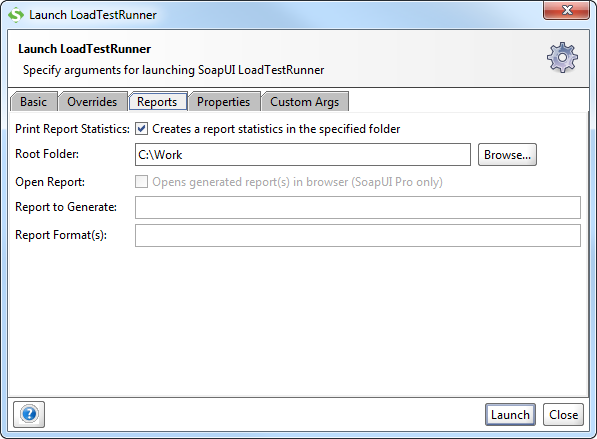The width and height of the screenshot is (597, 439).
Task: Click into the Report Format(s) field
Action: coord(358,235)
